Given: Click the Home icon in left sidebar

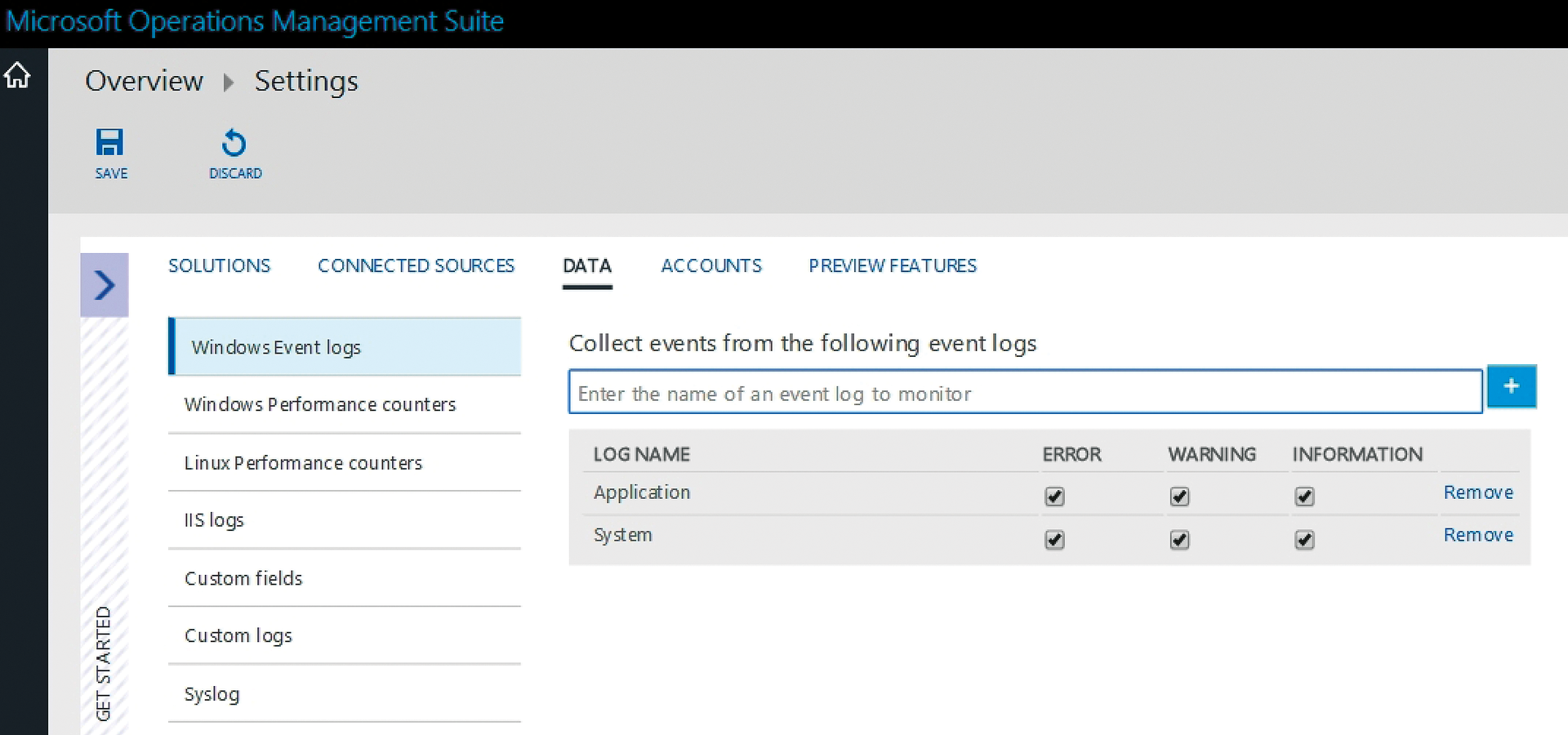Looking at the screenshot, I should click(x=17, y=75).
